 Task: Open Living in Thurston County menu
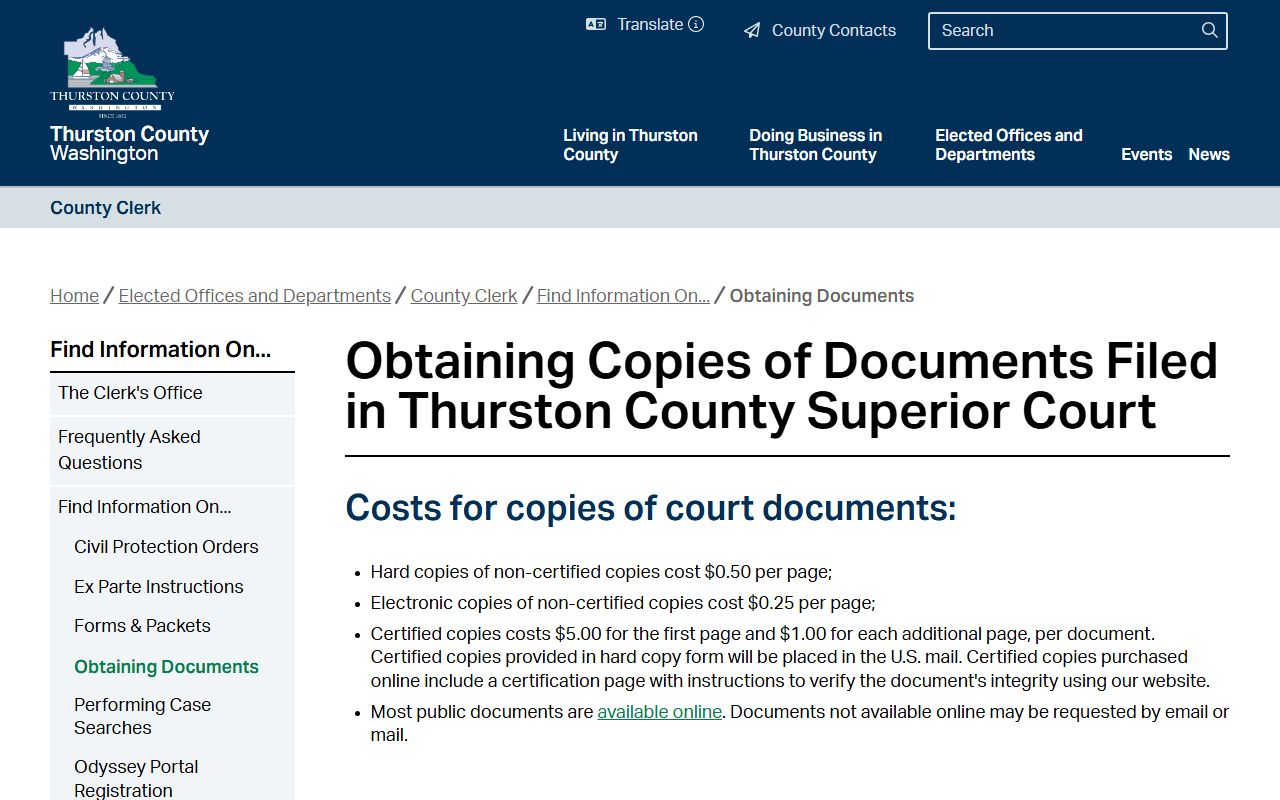630,145
